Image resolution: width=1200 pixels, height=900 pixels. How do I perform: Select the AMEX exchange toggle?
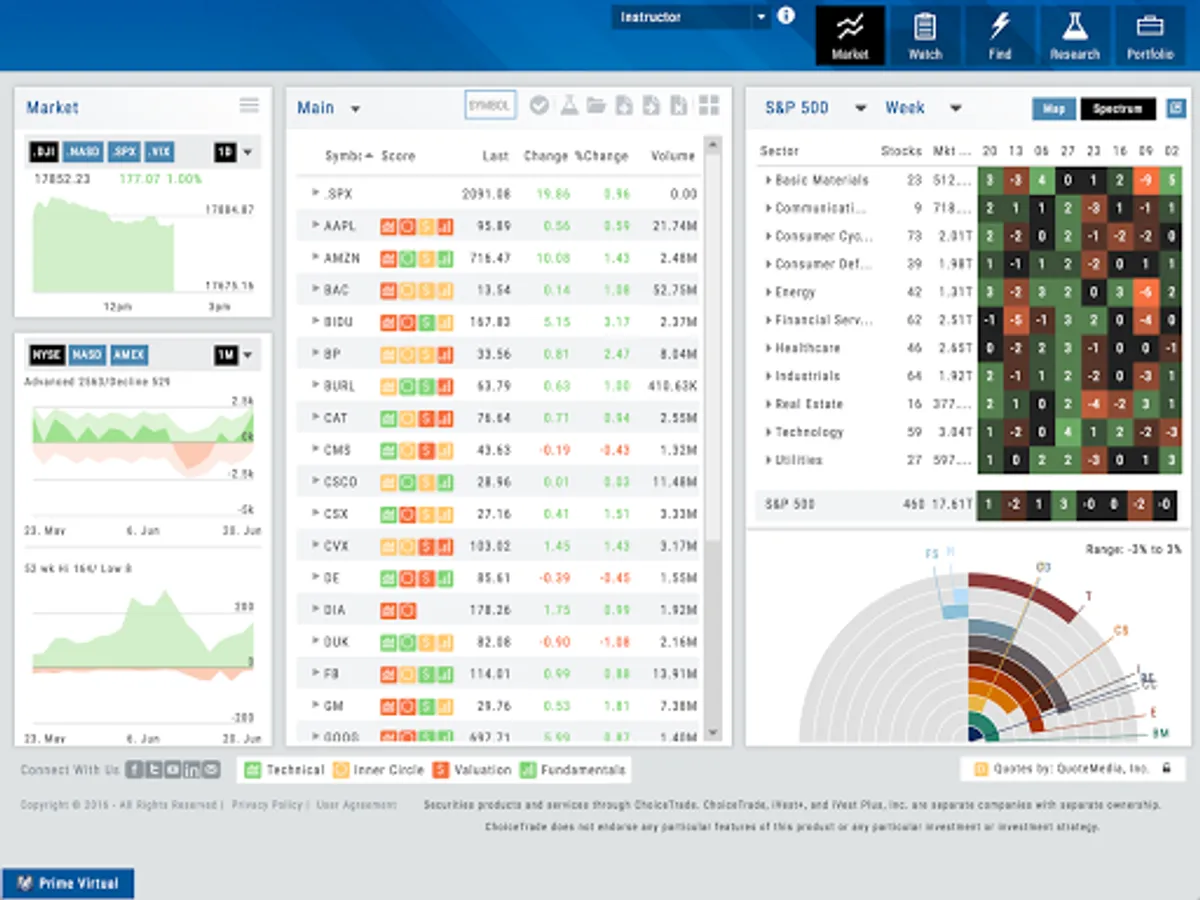tap(129, 355)
